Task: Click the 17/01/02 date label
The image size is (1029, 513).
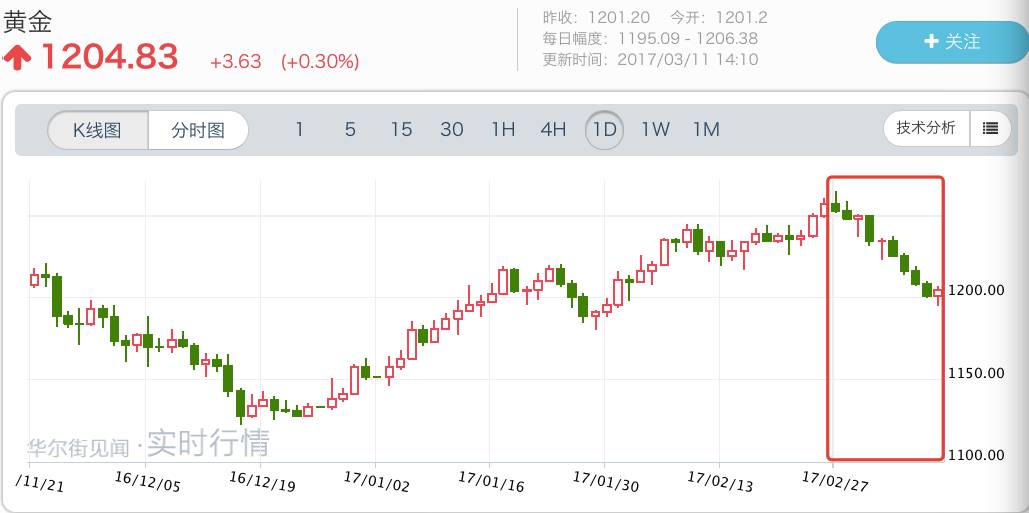Action: tap(377, 482)
